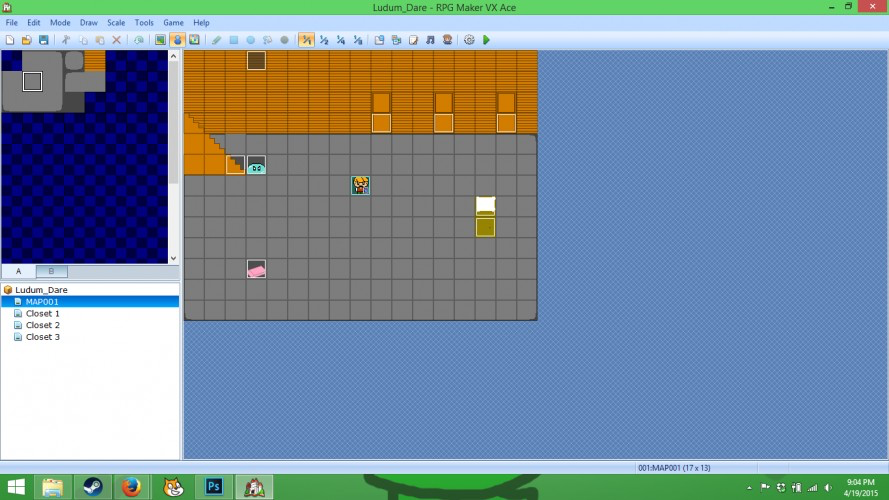
Task: Open the Character Generator icon
Action: [x=447, y=40]
